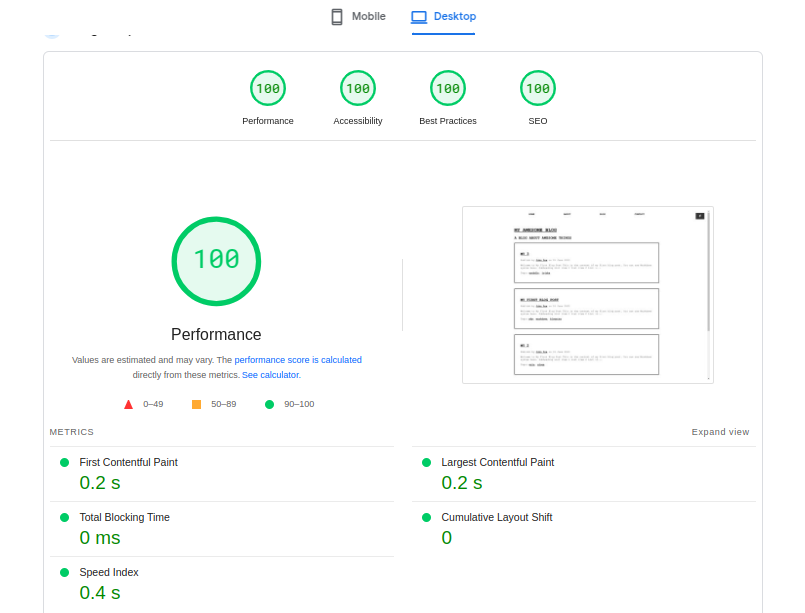The image size is (805, 613).
Task: Click the desktop laptop icon
Action: pos(419,17)
